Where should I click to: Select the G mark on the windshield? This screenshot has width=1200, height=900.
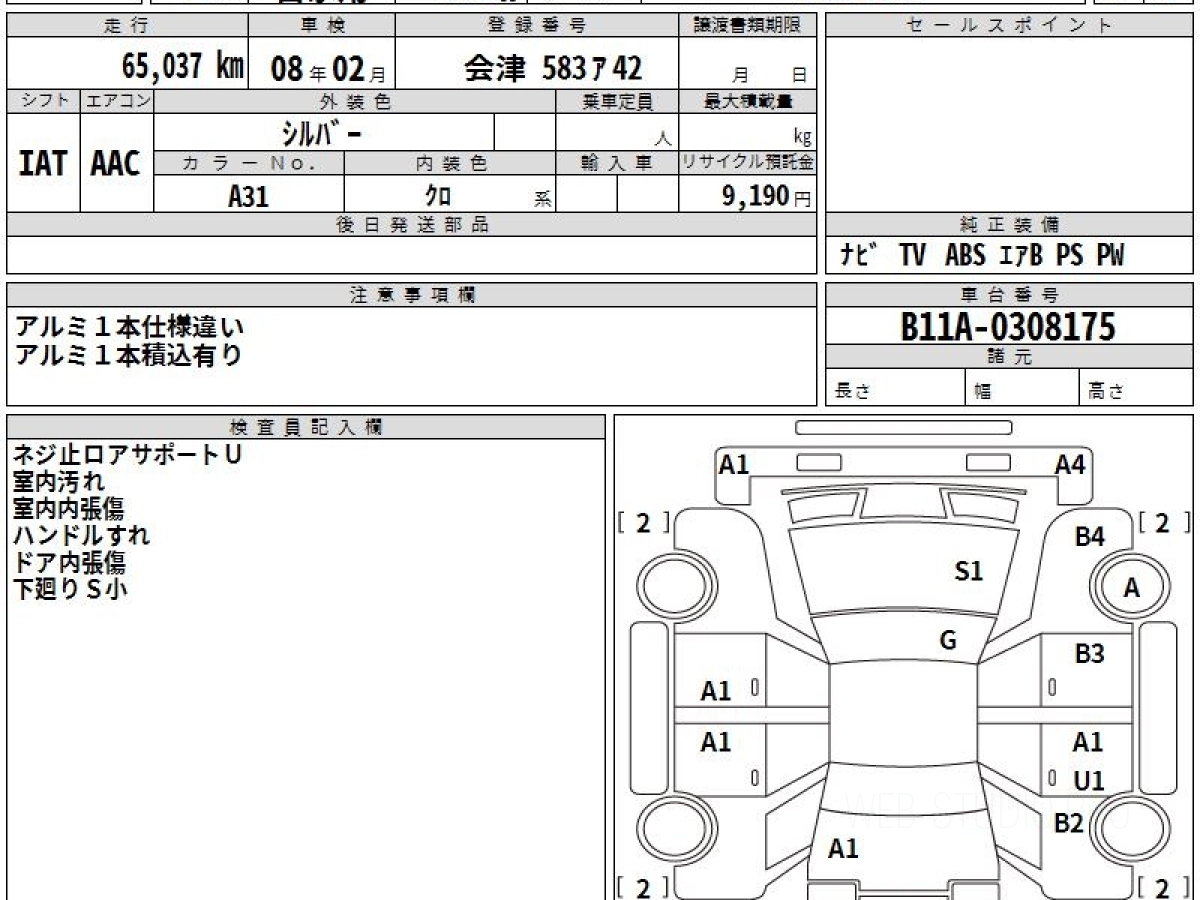pyautogui.click(x=947, y=641)
